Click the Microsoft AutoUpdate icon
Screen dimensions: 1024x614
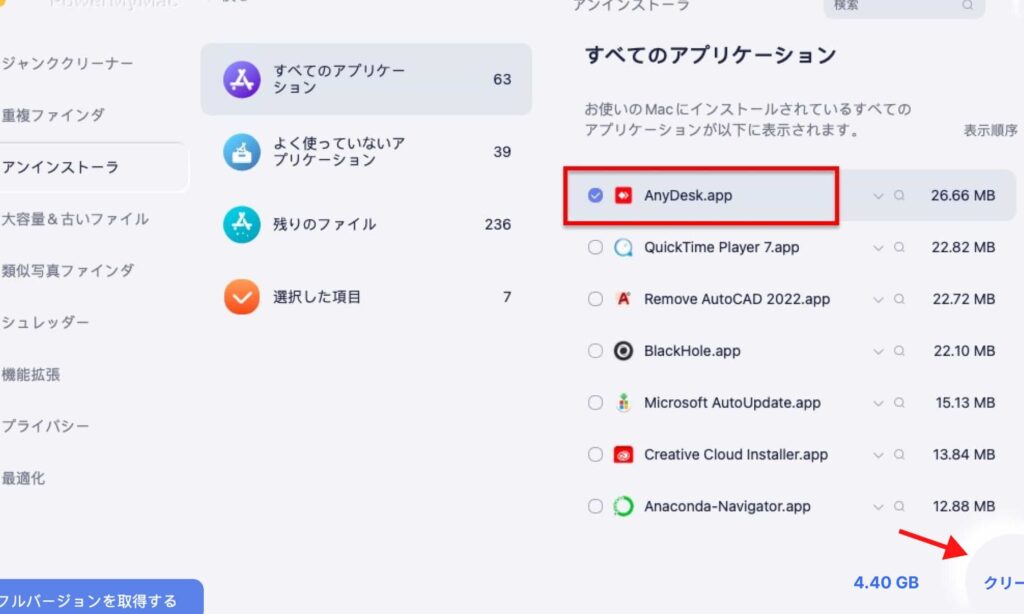point(624,403)
